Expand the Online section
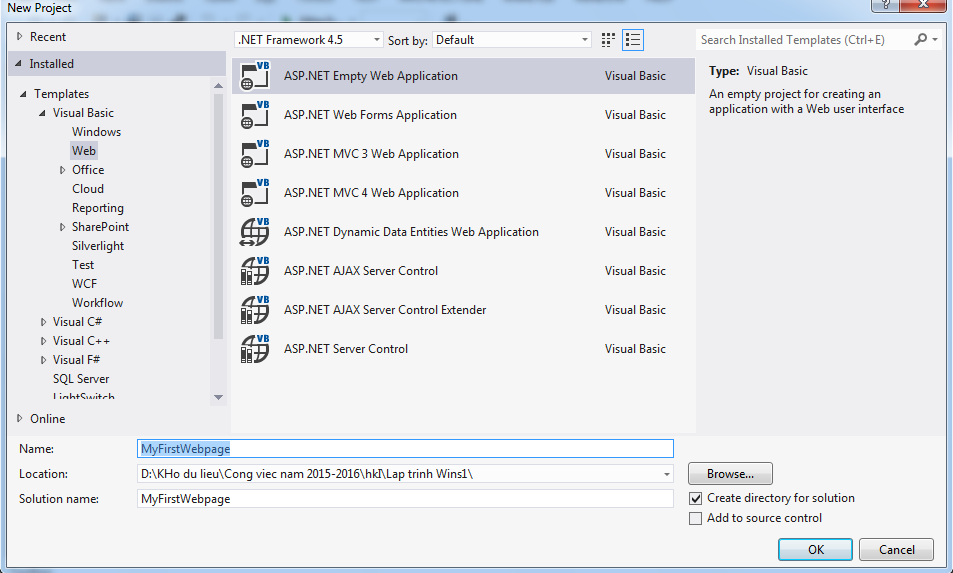The image size is (953, 573). 19,418
